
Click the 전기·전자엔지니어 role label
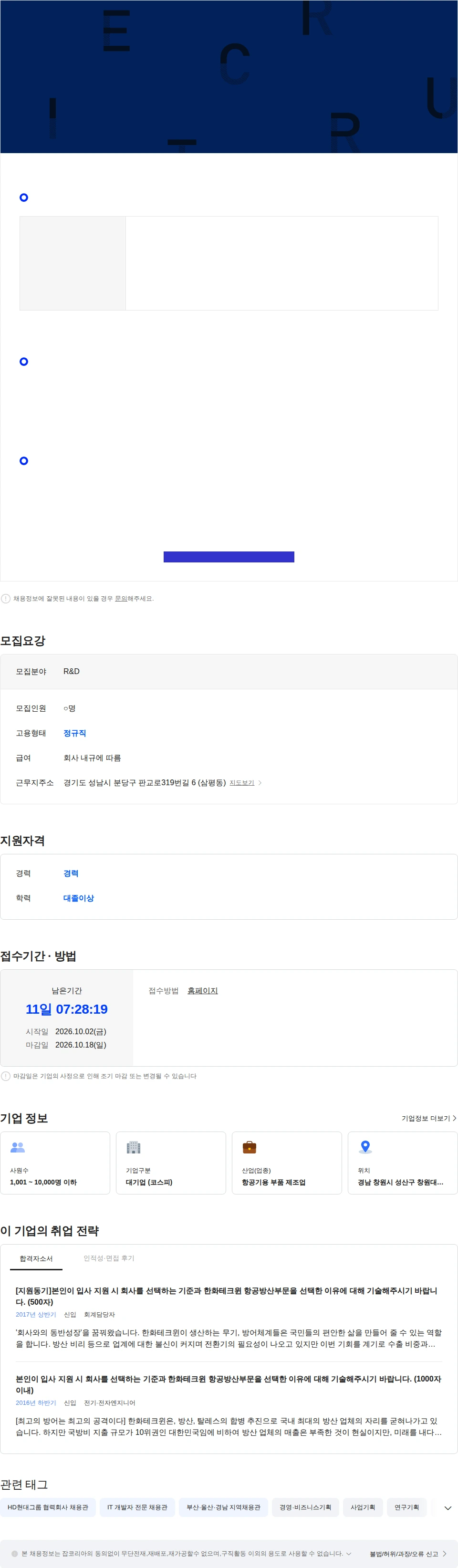pyautogui.click(x=110, y=1402)
